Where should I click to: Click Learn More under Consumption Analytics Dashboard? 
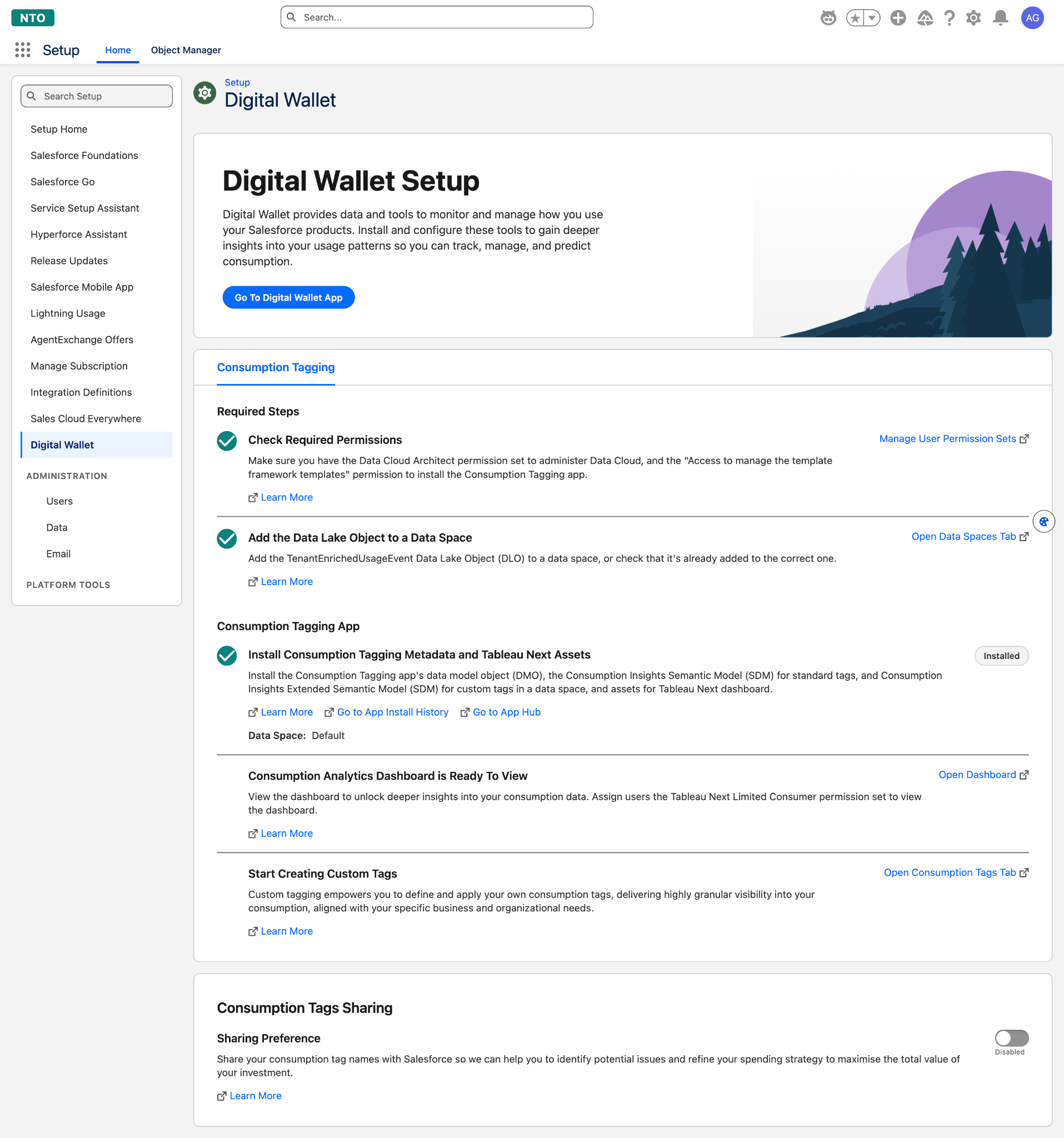pos(281,833)
